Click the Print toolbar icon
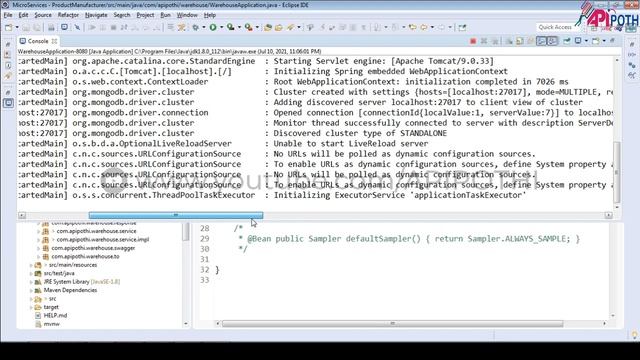 [x=51, y=27]
